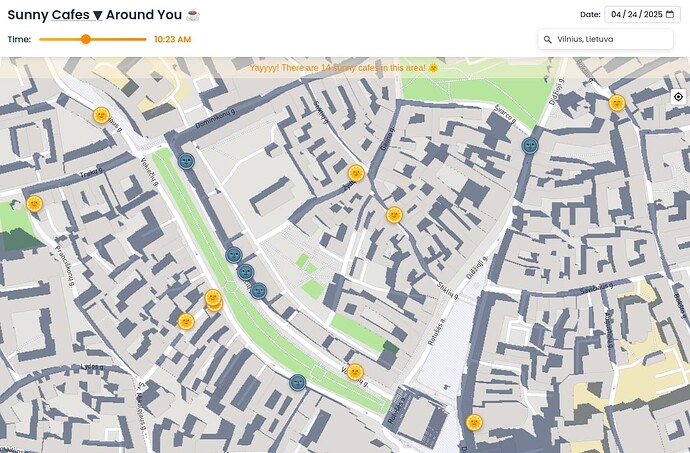Image resolution: width=690 pixels, height=453 pixels.
Task: Click the sun marker on the Vokiečių g. label at the boulevard's southeast end
Action: click(355, 372)
